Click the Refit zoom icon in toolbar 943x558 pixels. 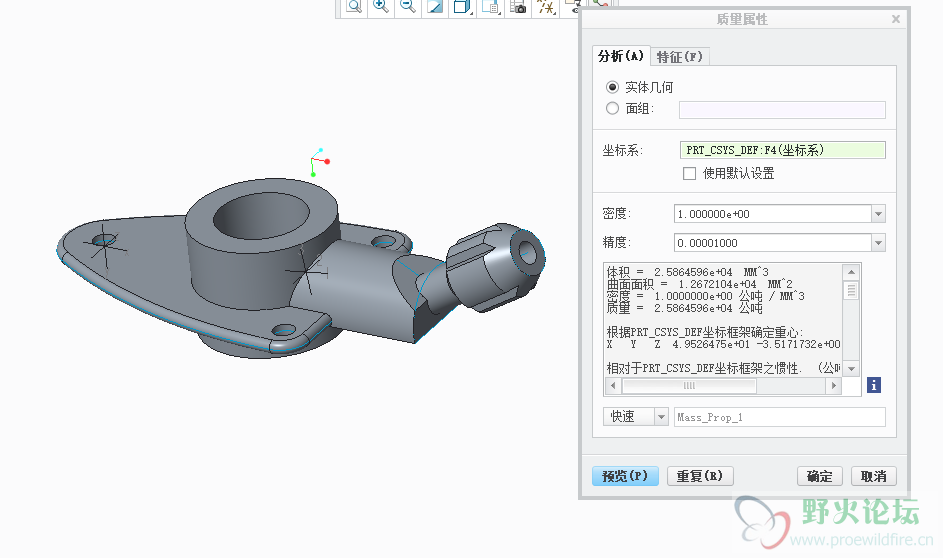pos(354,7)
